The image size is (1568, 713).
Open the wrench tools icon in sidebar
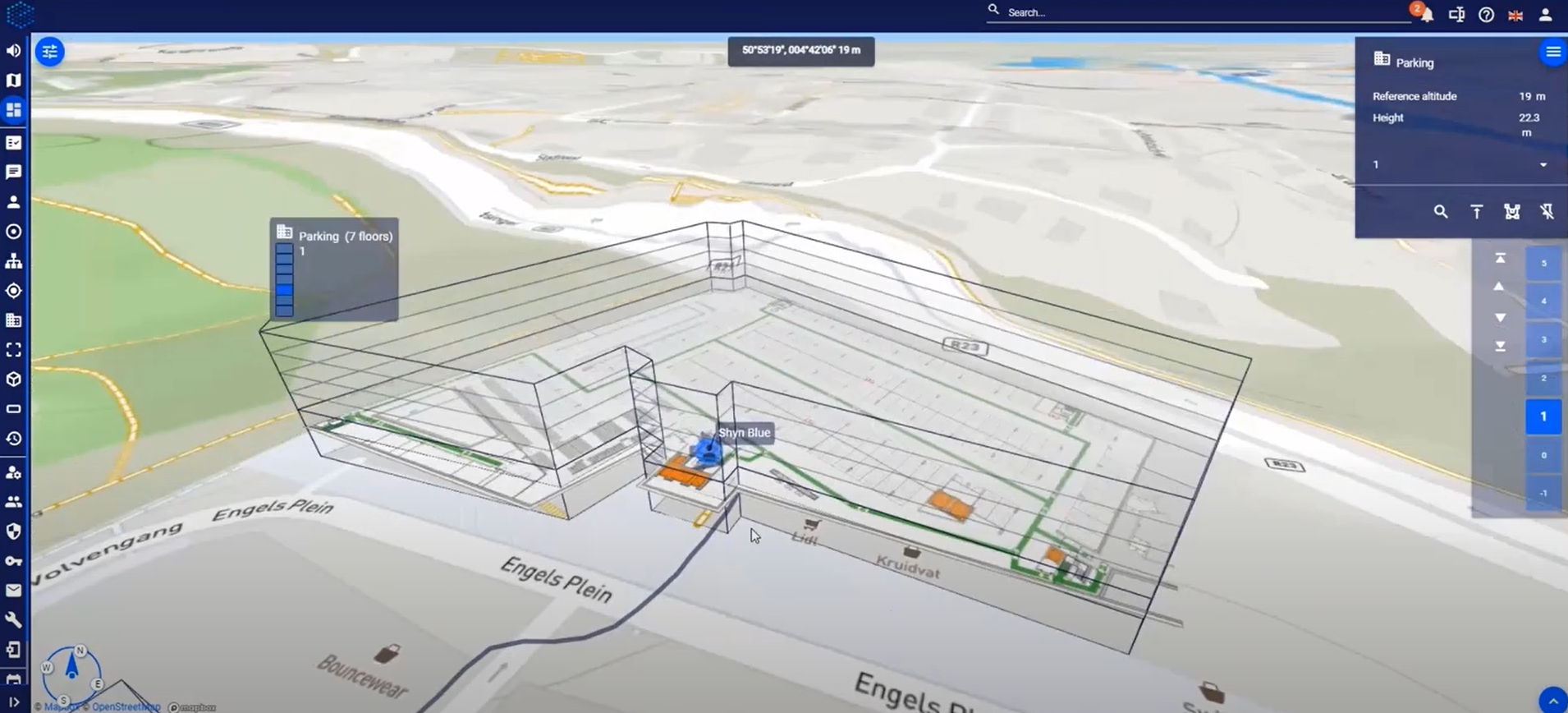point(14,619)
